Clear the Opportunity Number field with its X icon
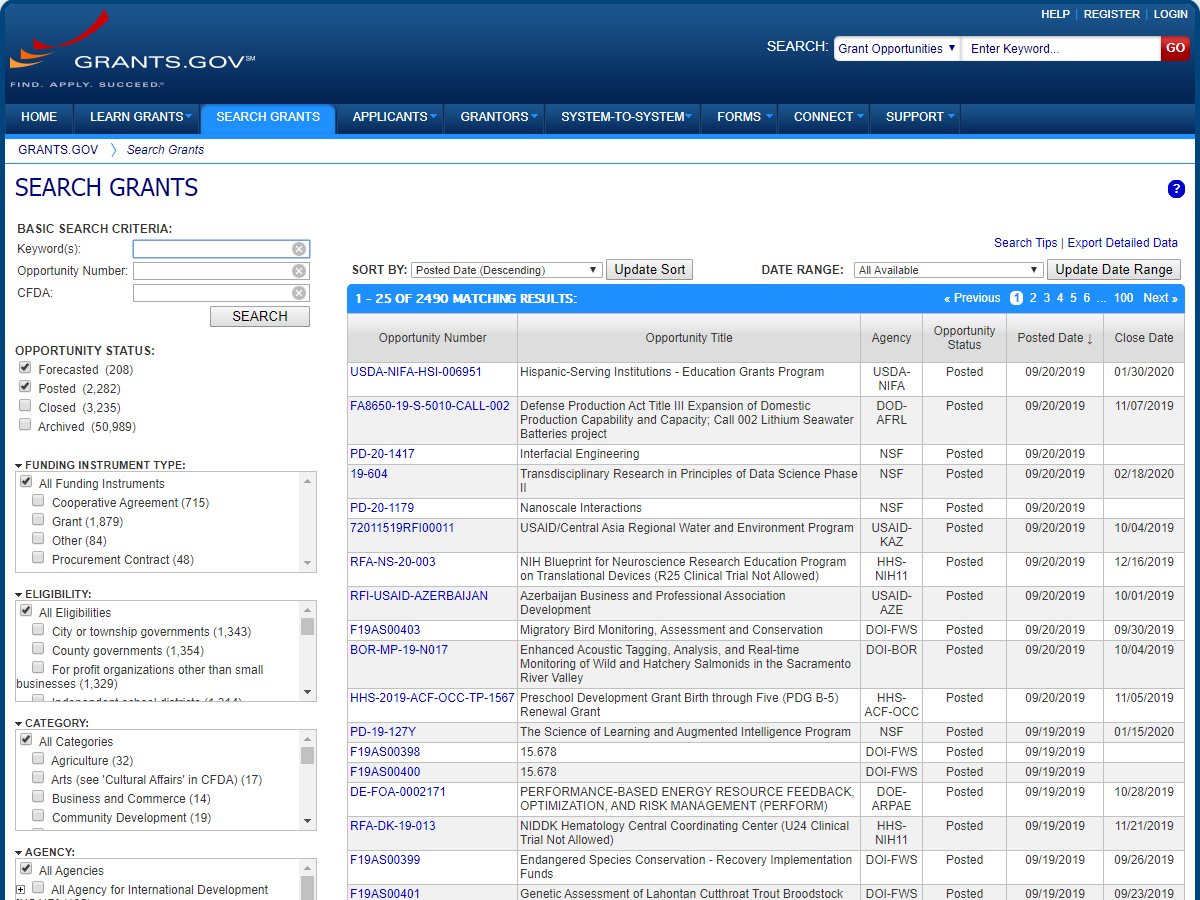 point(298,270)
